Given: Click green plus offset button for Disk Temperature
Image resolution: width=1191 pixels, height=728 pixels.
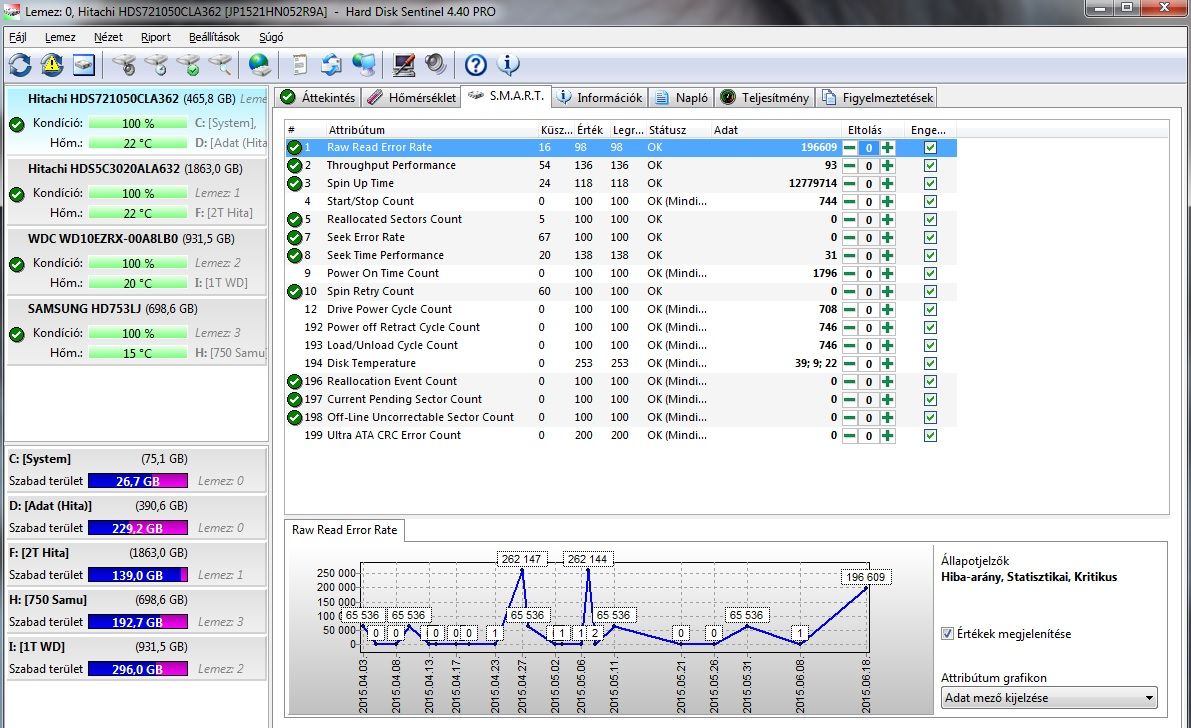Looking at the screenshot, I should tap(887, 363).
